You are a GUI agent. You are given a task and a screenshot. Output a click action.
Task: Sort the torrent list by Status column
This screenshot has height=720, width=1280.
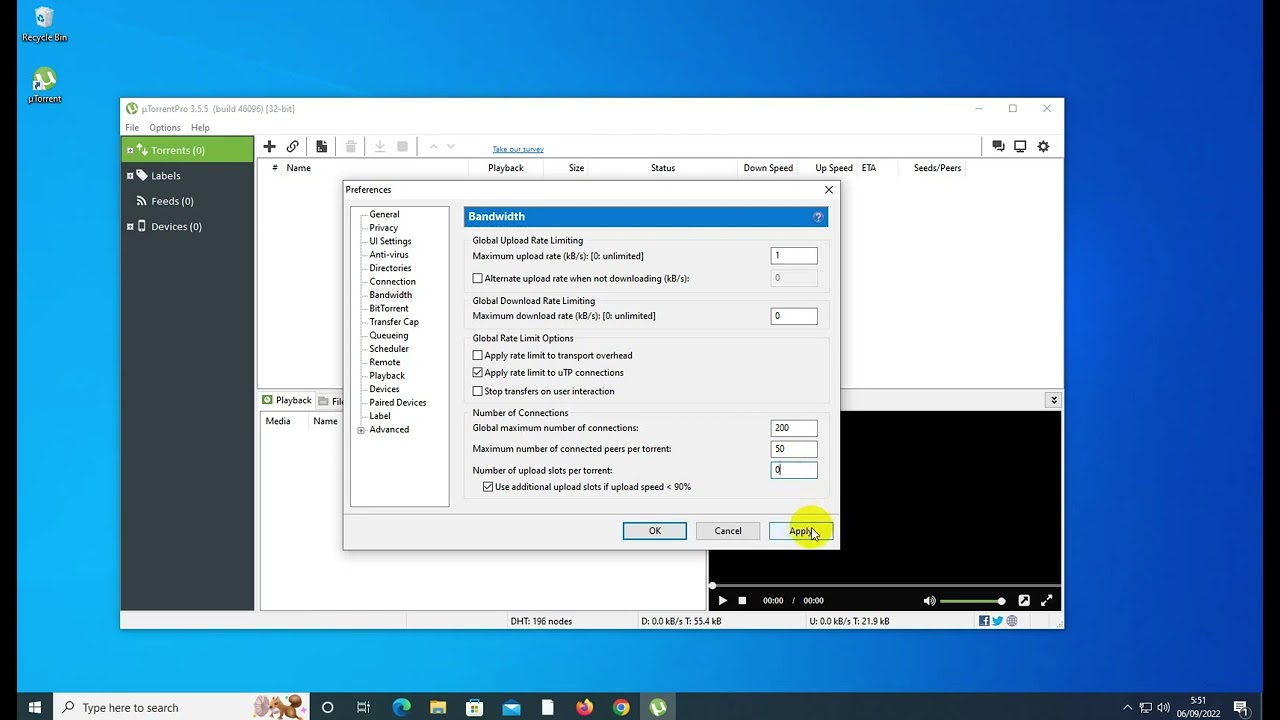663,168
